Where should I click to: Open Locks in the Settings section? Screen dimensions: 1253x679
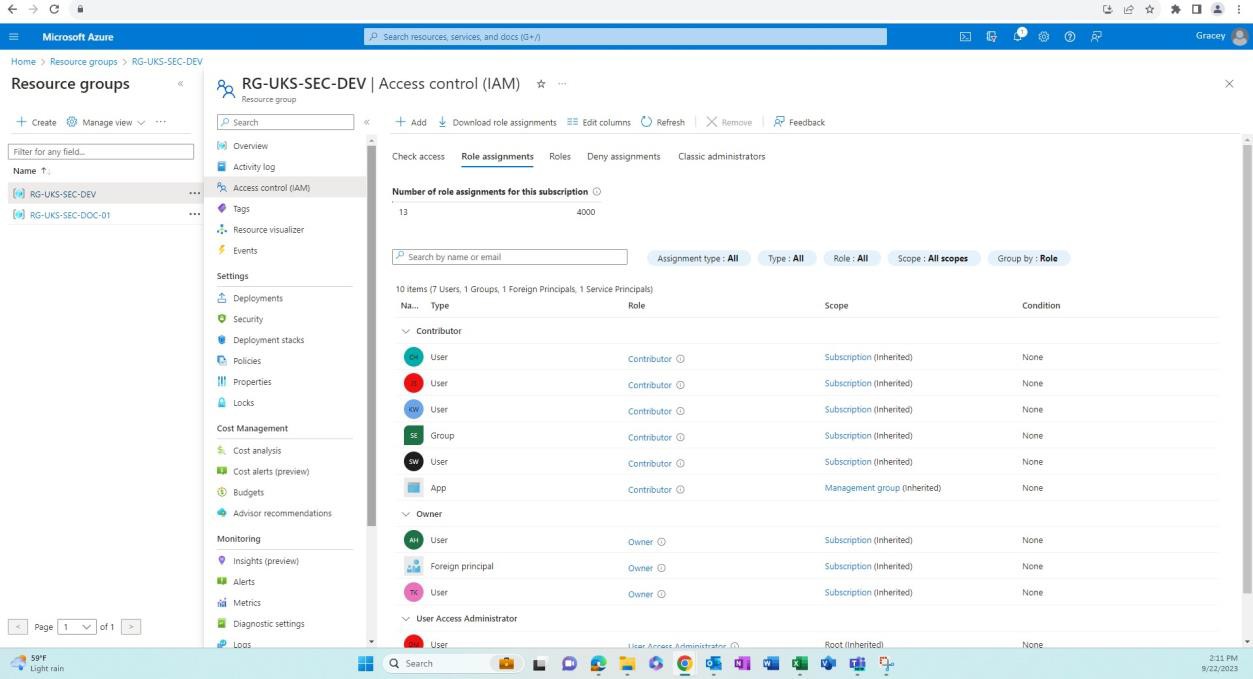(x=243, y=402)
